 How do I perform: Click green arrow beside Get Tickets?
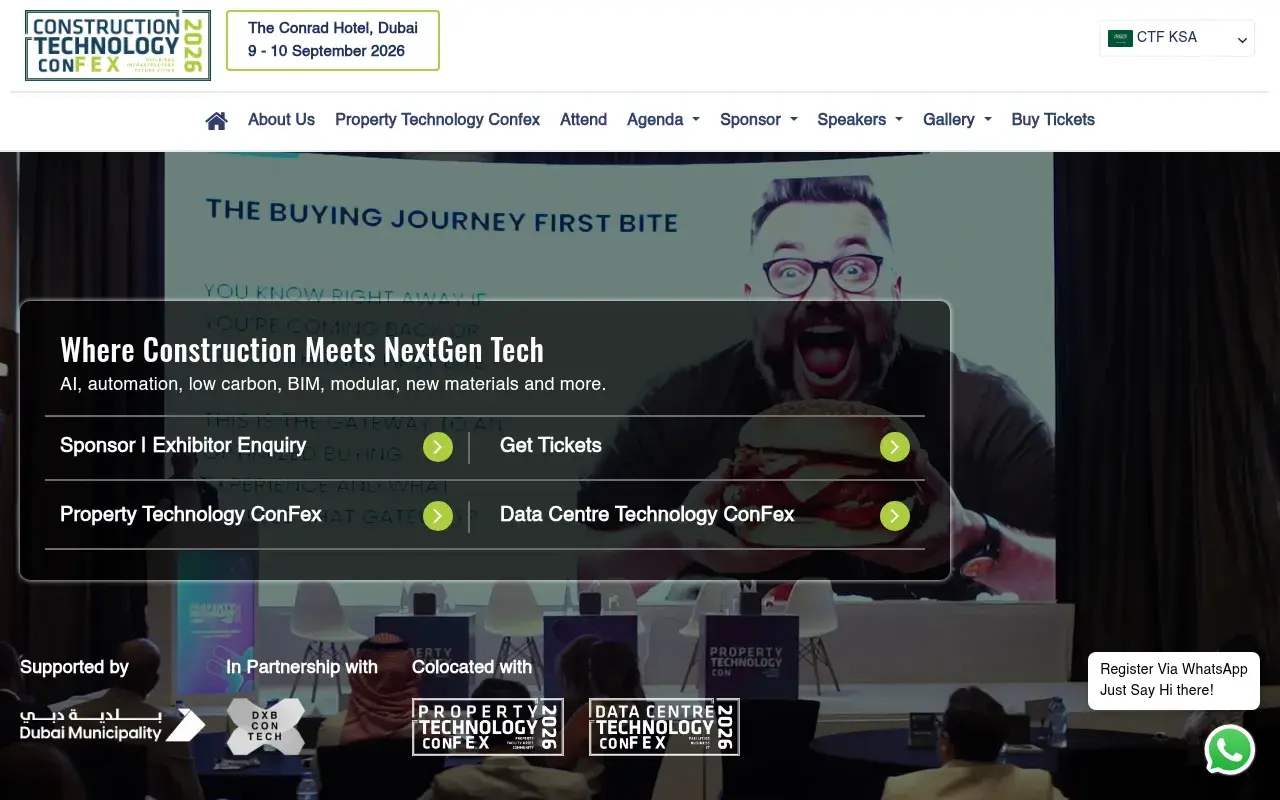(895, 447)
